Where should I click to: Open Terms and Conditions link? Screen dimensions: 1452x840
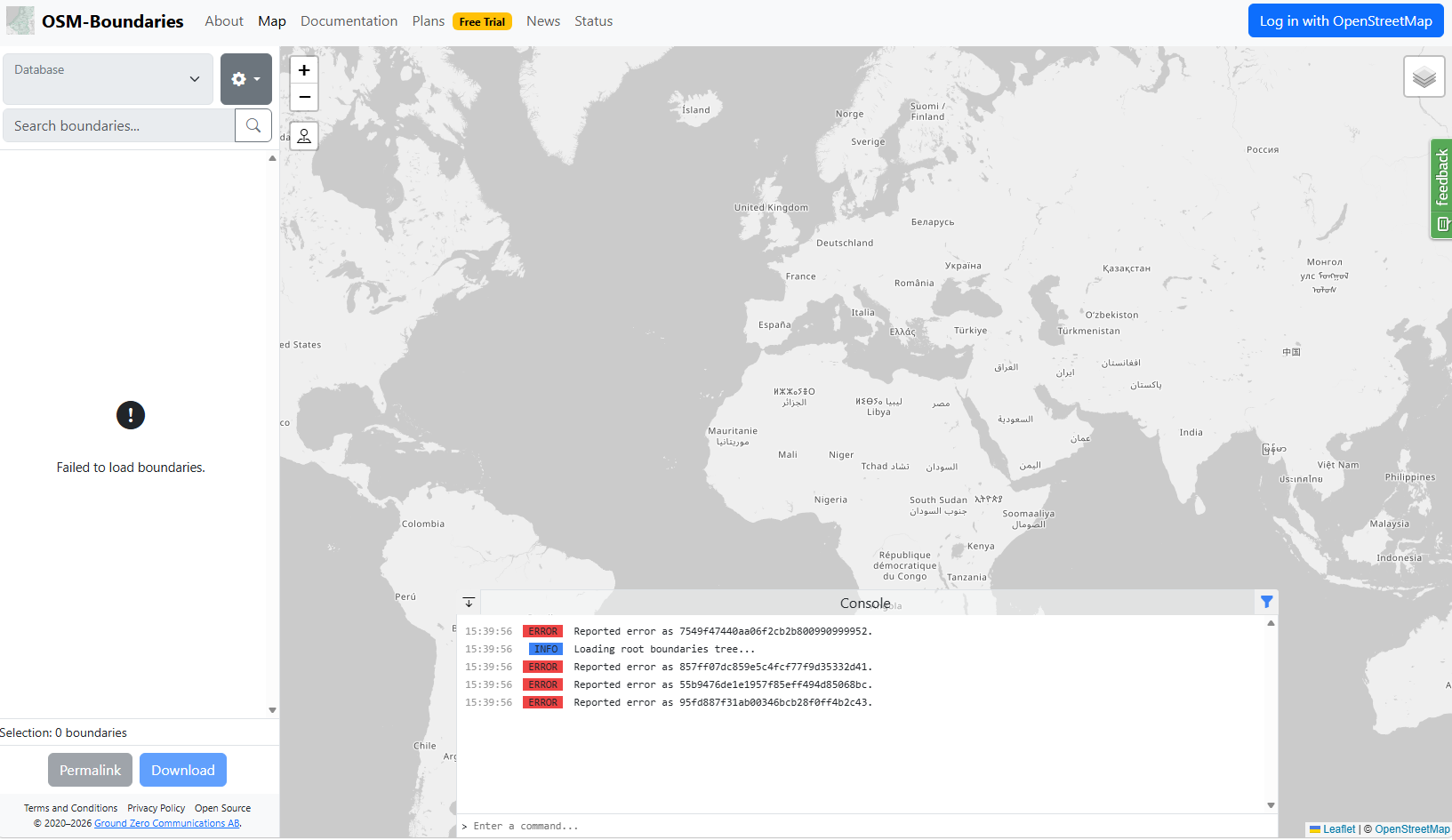[x=70, y=808]
